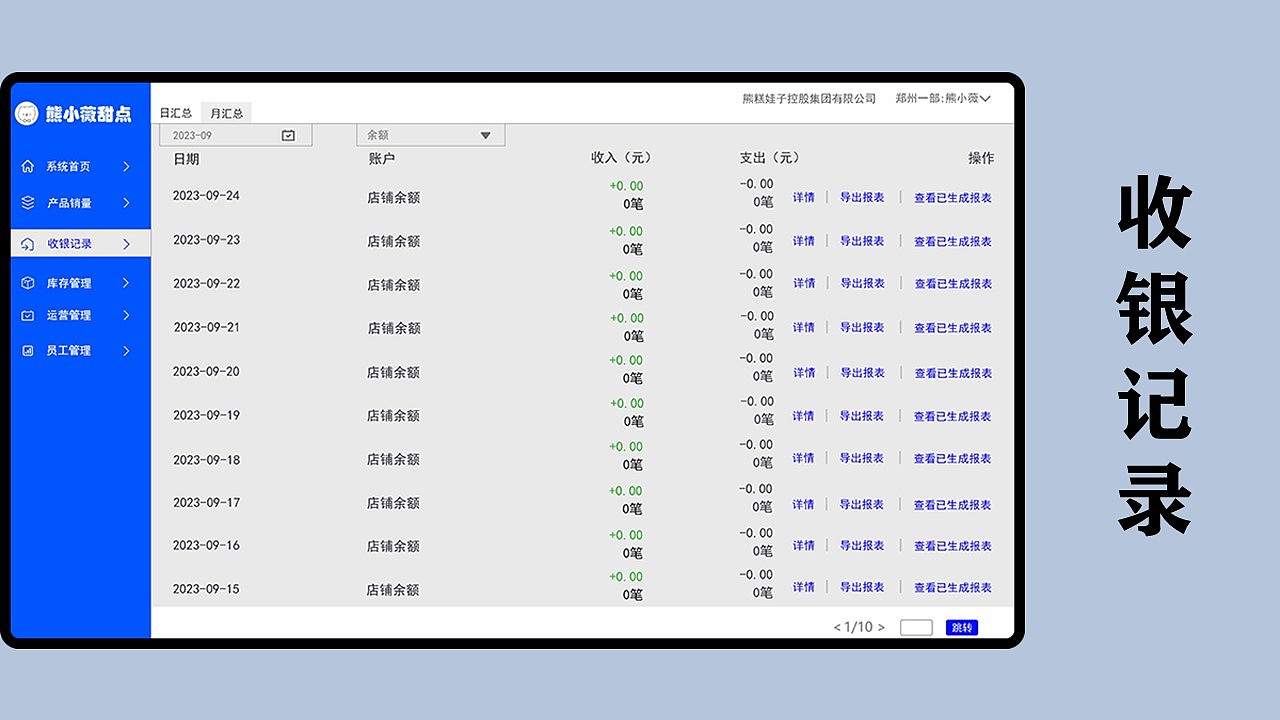Click 导出报表 for 2023-09-17

coord(862,505)
